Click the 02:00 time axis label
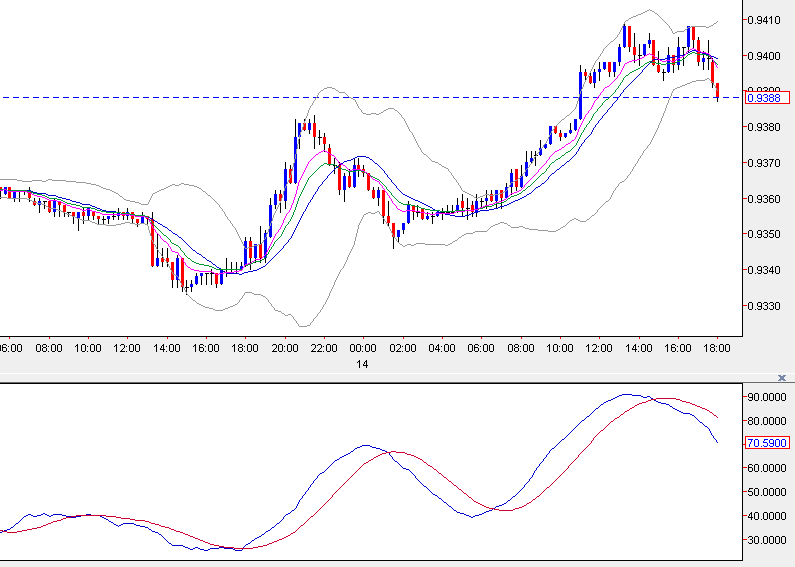Screen dimensions: 795x567 pyautogui.click(x=403, y=348)
